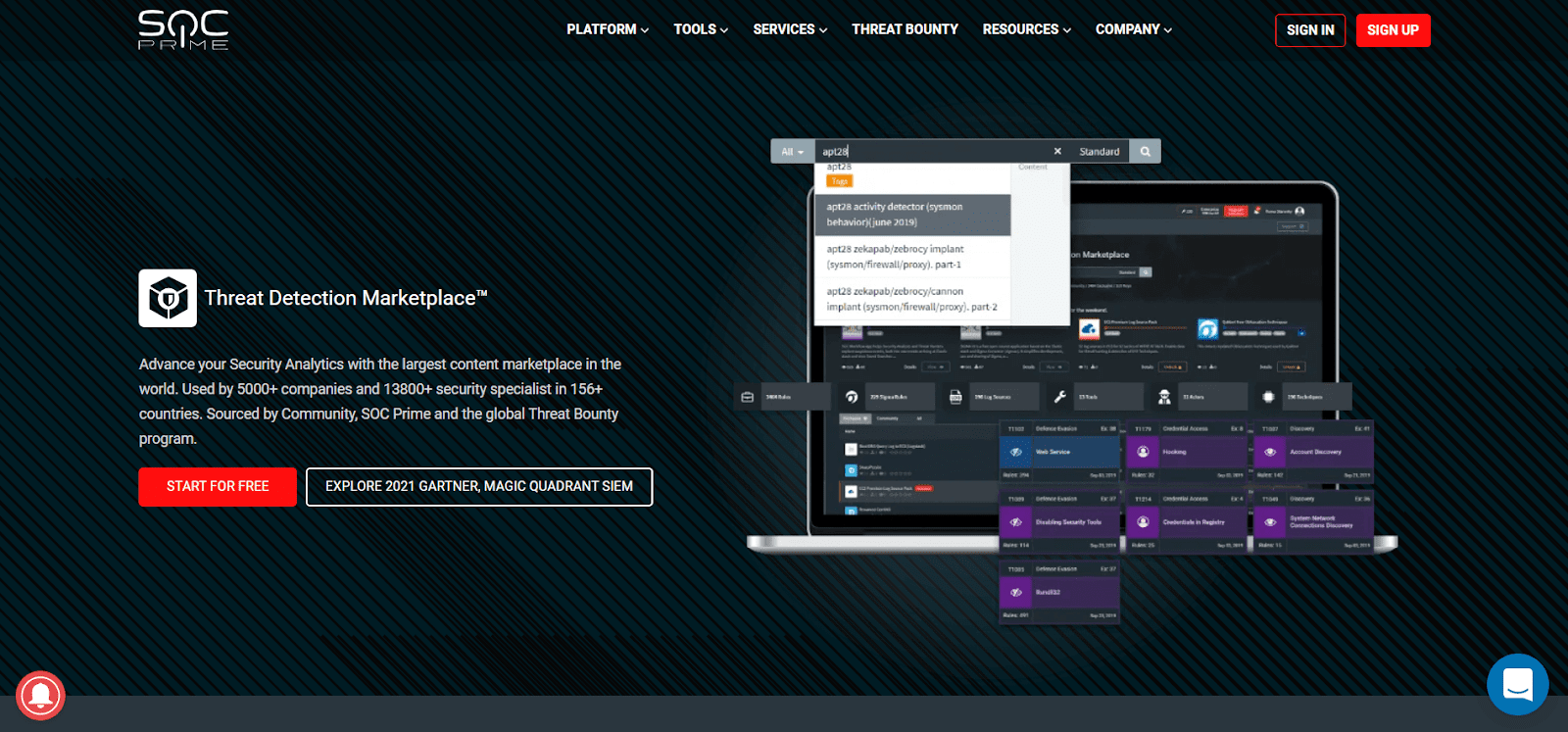Screen dimensions: 1568x732
Task: Click the Standard search mode label
Action: (1099, 152)
